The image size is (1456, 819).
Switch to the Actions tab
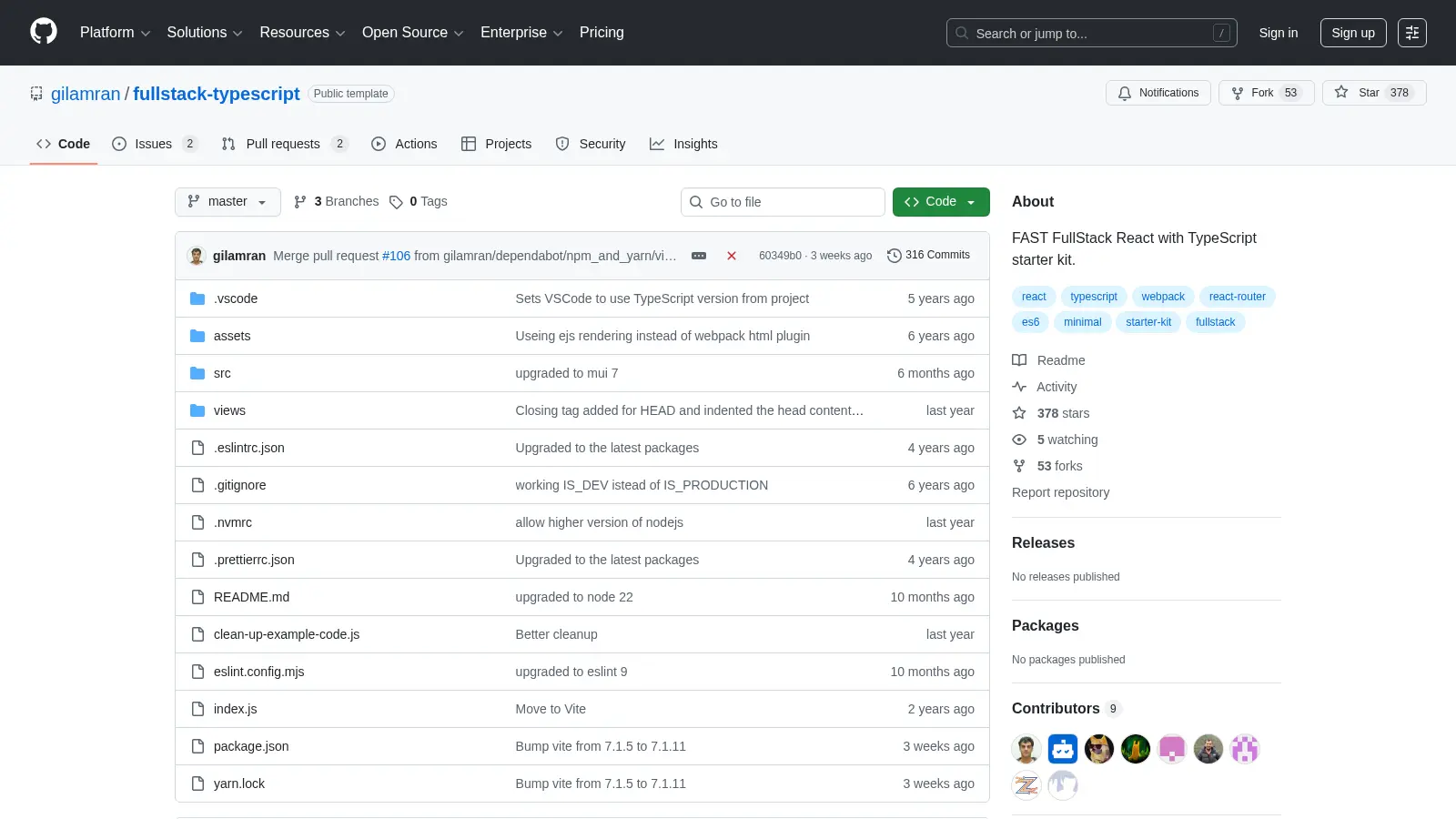[x=404, y=144]
